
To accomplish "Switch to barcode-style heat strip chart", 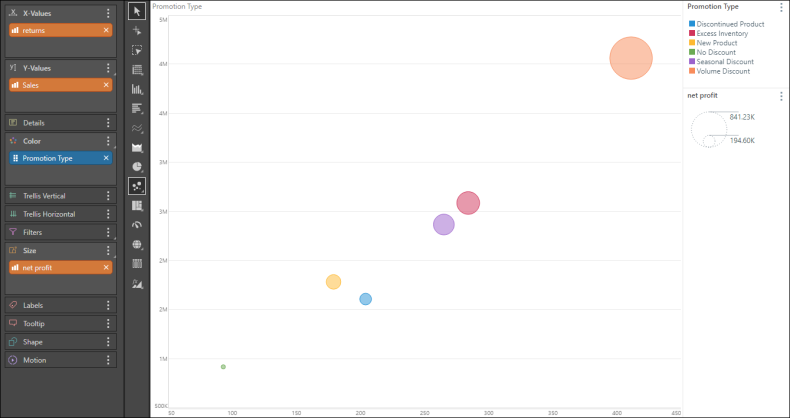I will click(x=137, y=263).
